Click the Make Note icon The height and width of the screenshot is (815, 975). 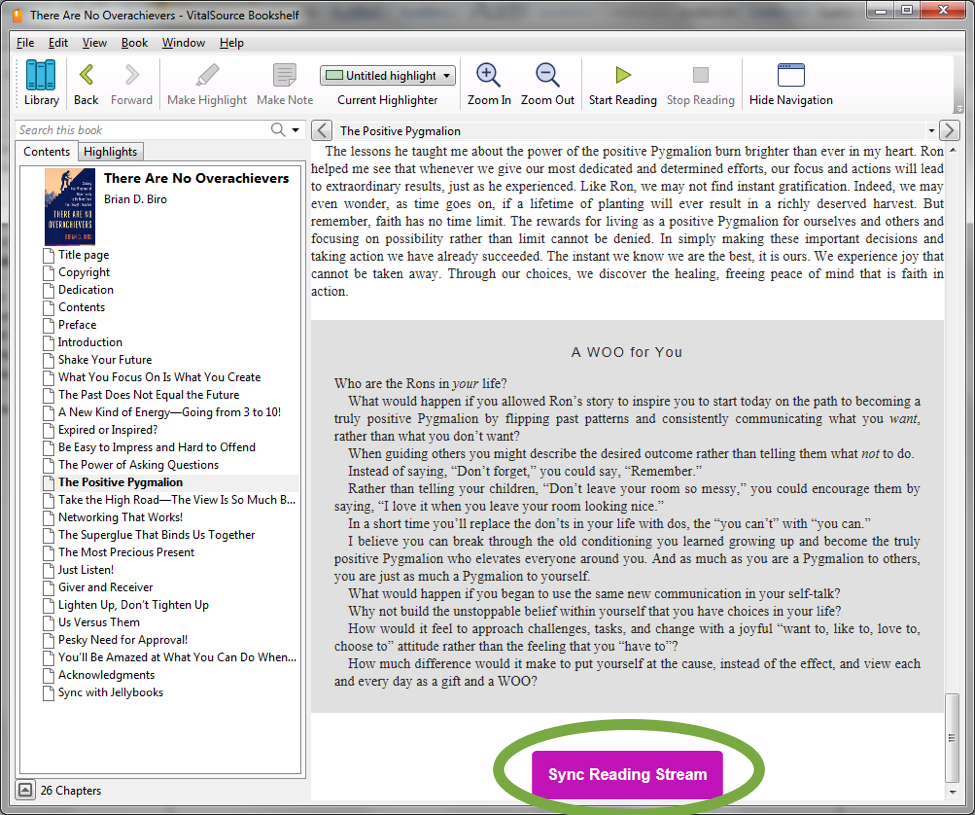(285, 76)
